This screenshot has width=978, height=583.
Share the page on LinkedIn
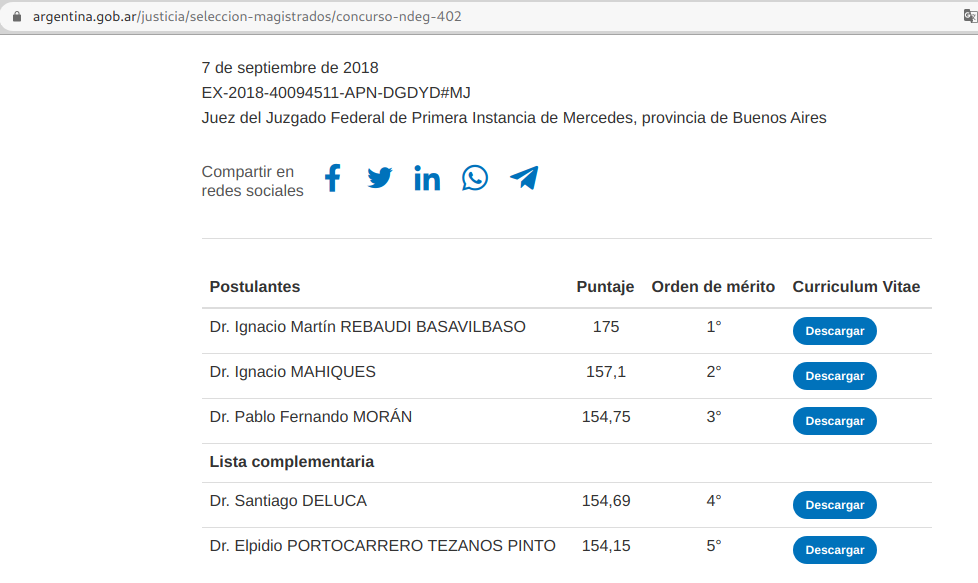[427, 178]
